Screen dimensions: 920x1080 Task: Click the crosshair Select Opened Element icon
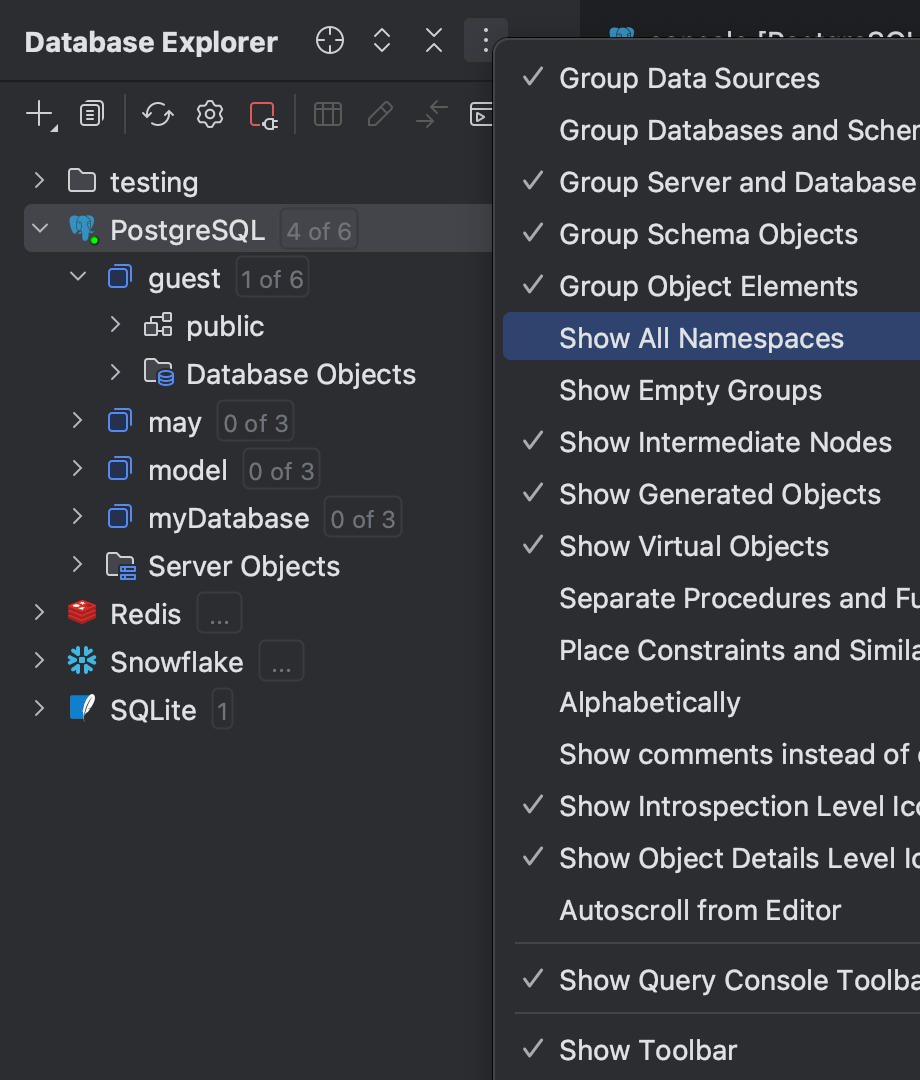pyautogui.click(x=329, y=40)
